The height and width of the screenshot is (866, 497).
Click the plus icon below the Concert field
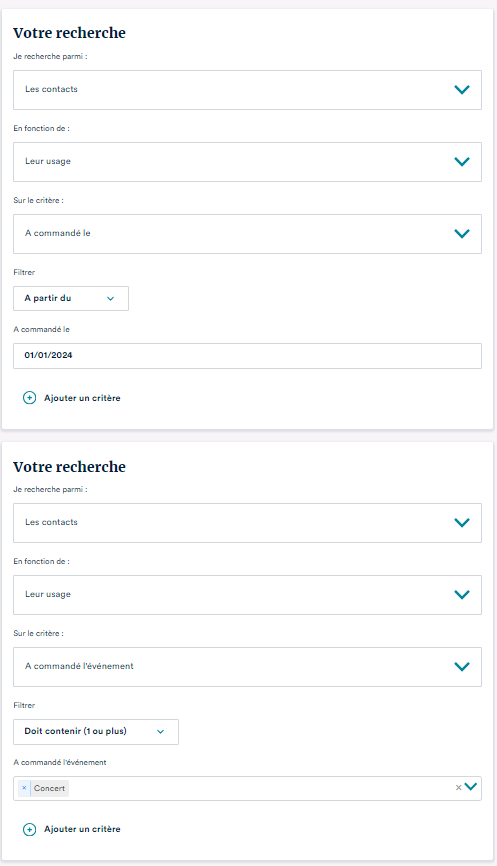click(x=29, y=830)
